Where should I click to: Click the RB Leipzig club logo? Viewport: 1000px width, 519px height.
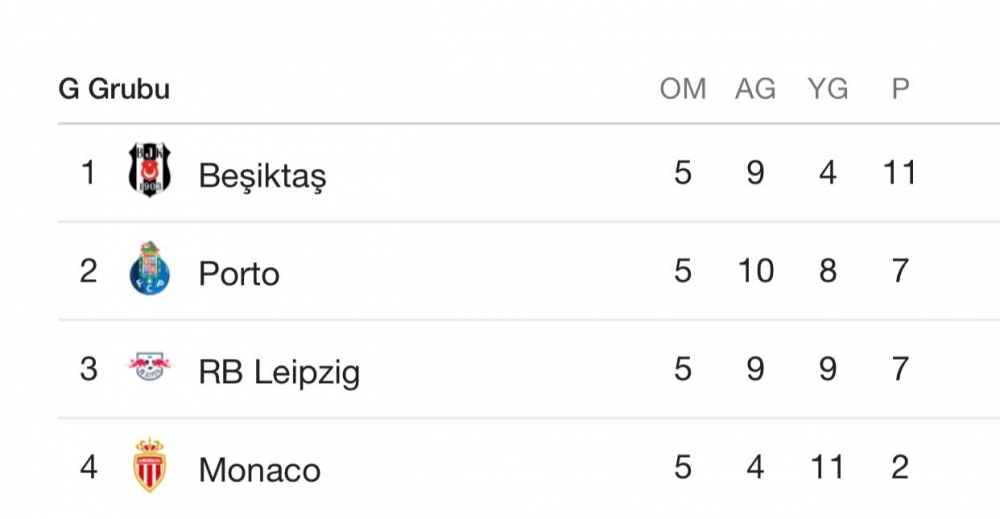pyautogui.click(x=149, y=368)
